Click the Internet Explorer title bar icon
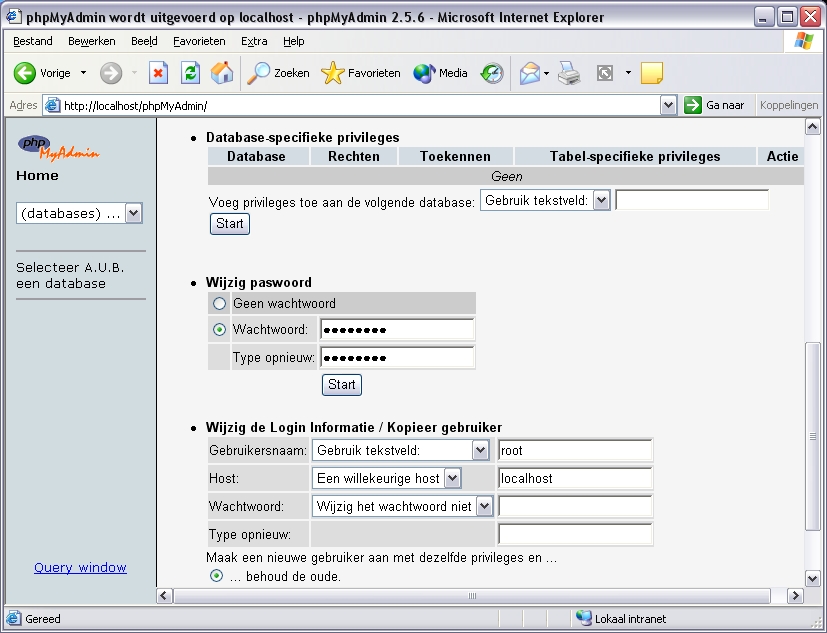Screen dimensions: 827x633 click(14, 17)
